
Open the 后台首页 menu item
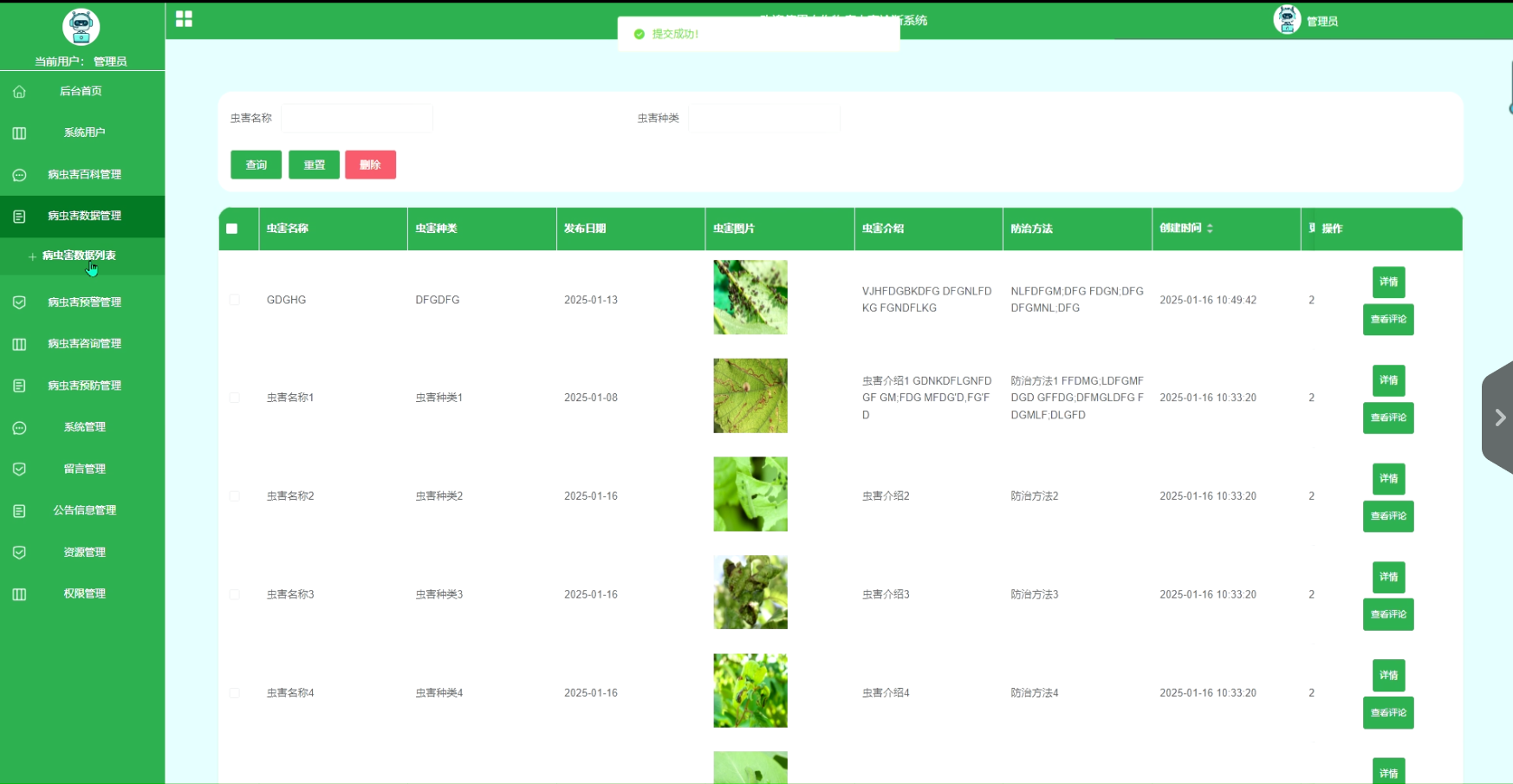pos(82,91)
